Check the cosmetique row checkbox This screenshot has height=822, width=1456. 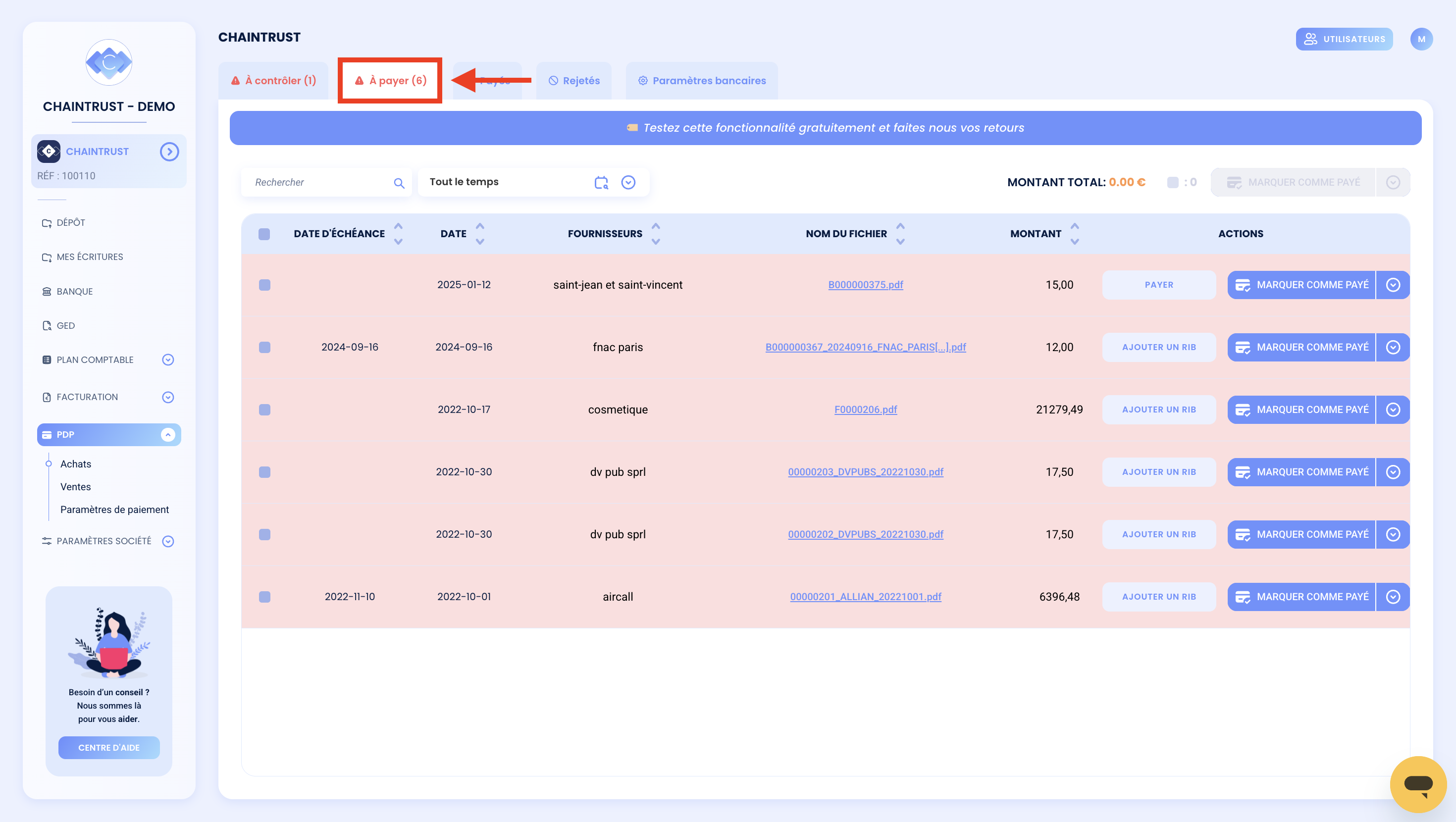point(264,410)
